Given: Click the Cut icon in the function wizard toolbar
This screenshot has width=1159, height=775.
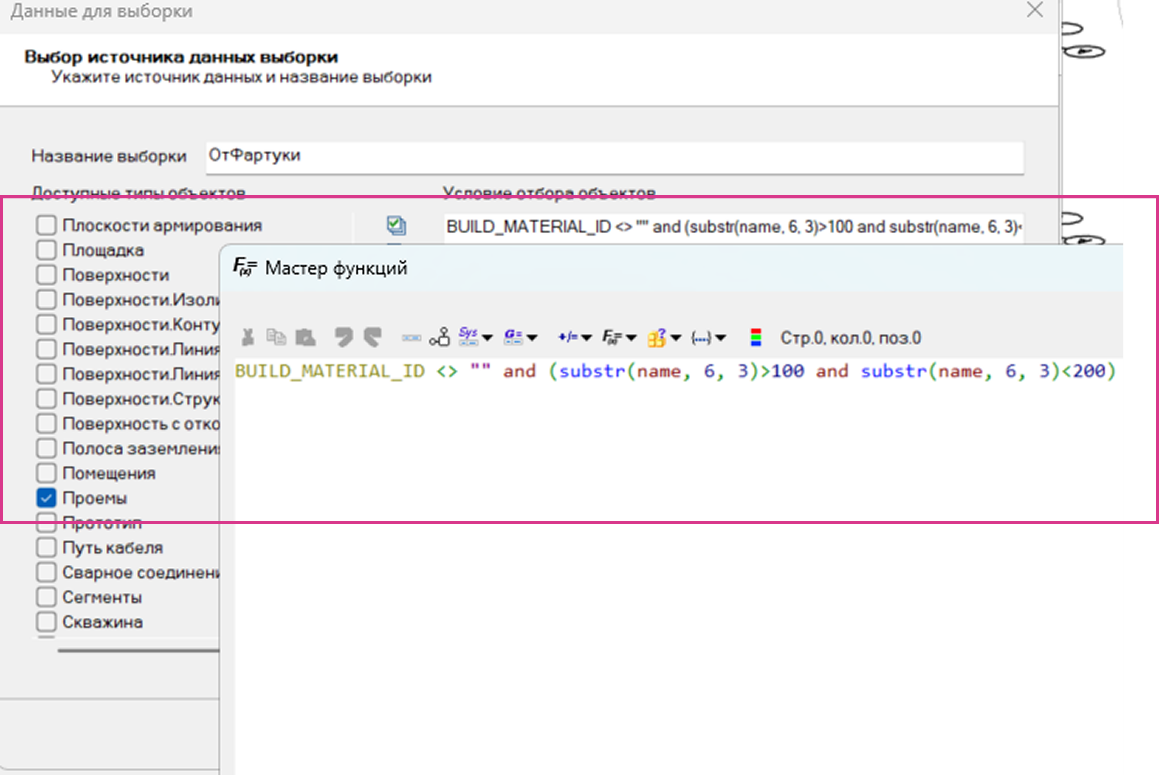Looking at the screenshot, I should pyautogui.click(x=248, y=338).
